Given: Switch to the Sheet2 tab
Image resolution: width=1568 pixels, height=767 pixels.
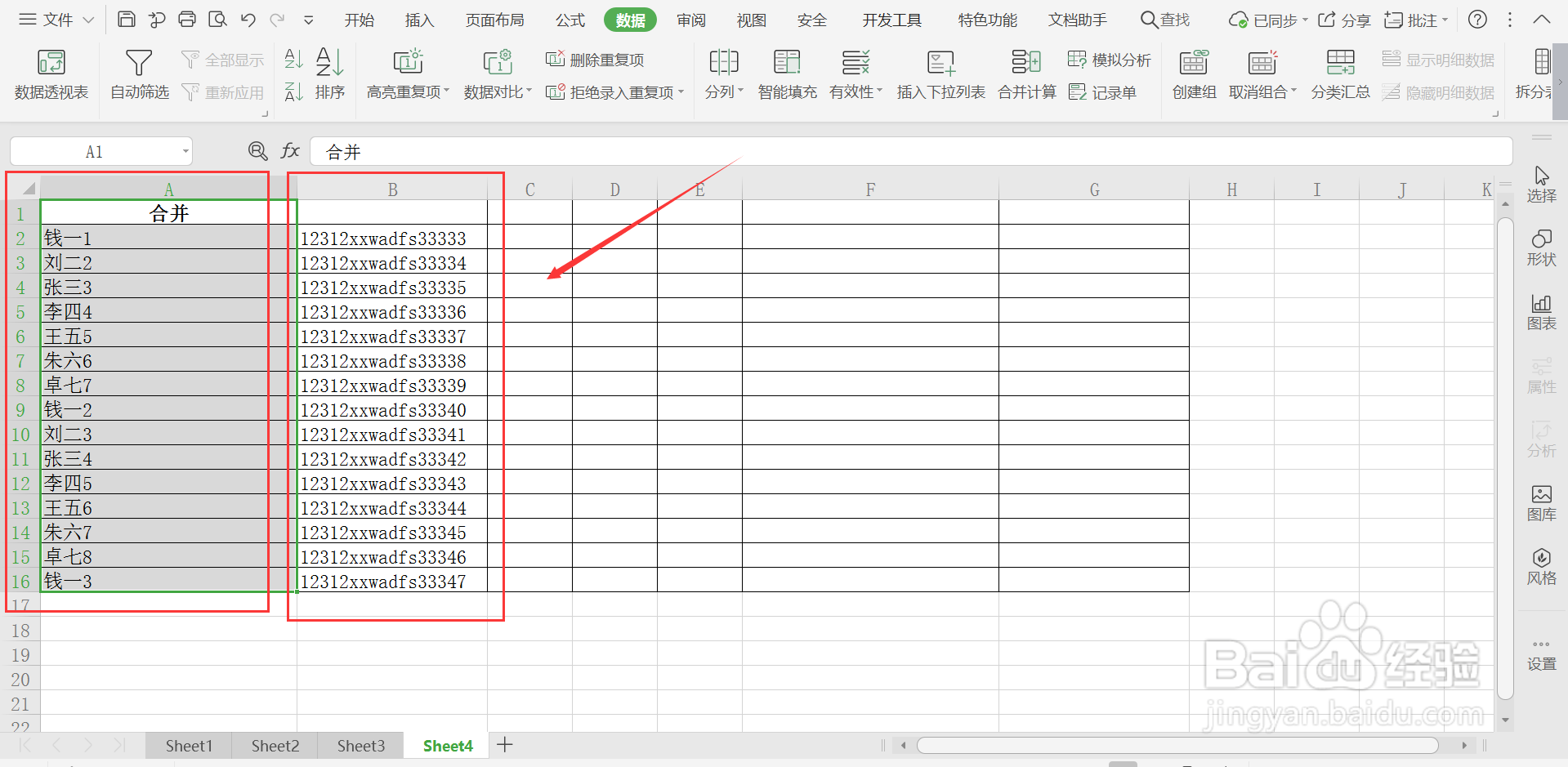Looking at the screenshot, I should click(x=275, y=745).
